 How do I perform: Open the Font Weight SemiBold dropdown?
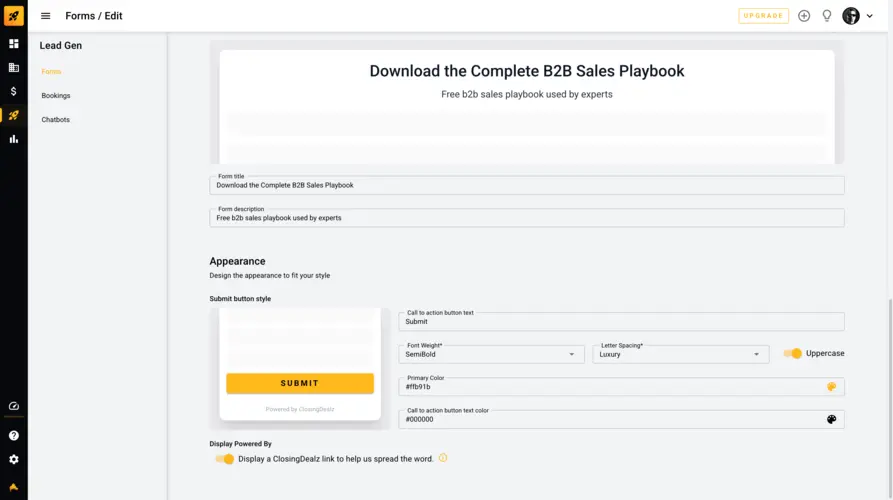pyautogui.click(x=491, y=354)
